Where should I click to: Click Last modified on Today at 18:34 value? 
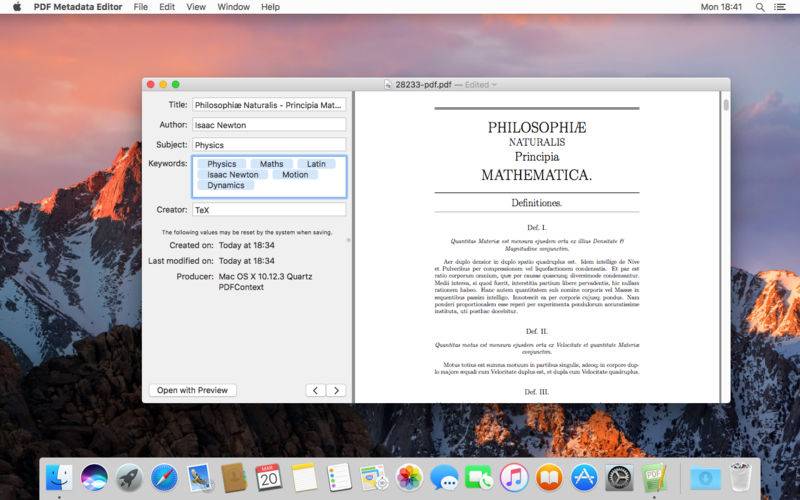(x=246, y=261)
